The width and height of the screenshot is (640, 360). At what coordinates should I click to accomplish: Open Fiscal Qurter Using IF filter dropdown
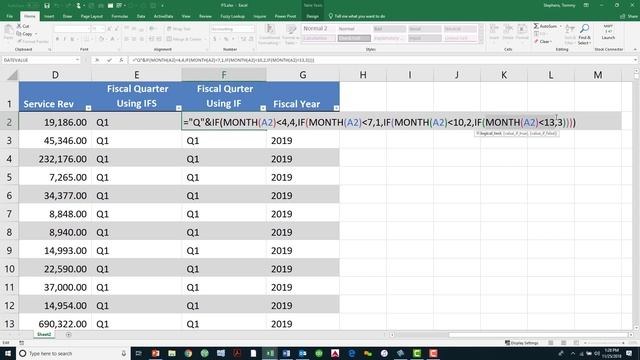pos(263,108)
